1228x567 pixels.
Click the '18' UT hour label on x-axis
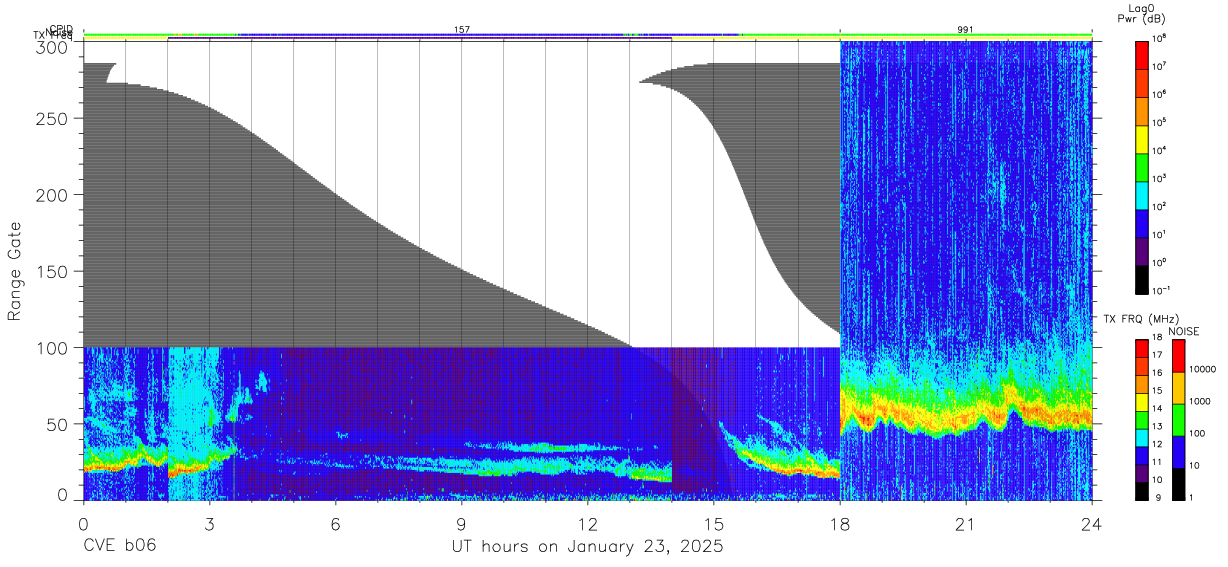click(x=840, y=524)
